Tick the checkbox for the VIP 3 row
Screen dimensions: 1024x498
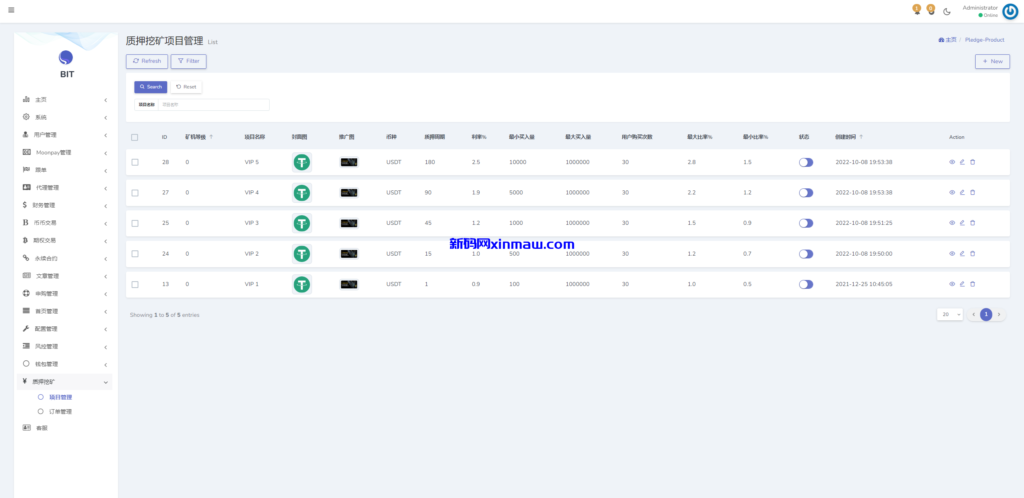coord(135,223)
